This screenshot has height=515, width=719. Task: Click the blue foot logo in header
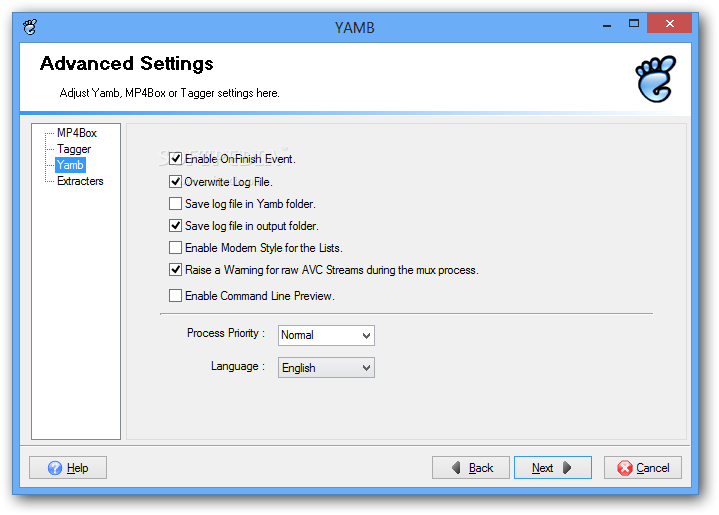(x=655, y=78)
